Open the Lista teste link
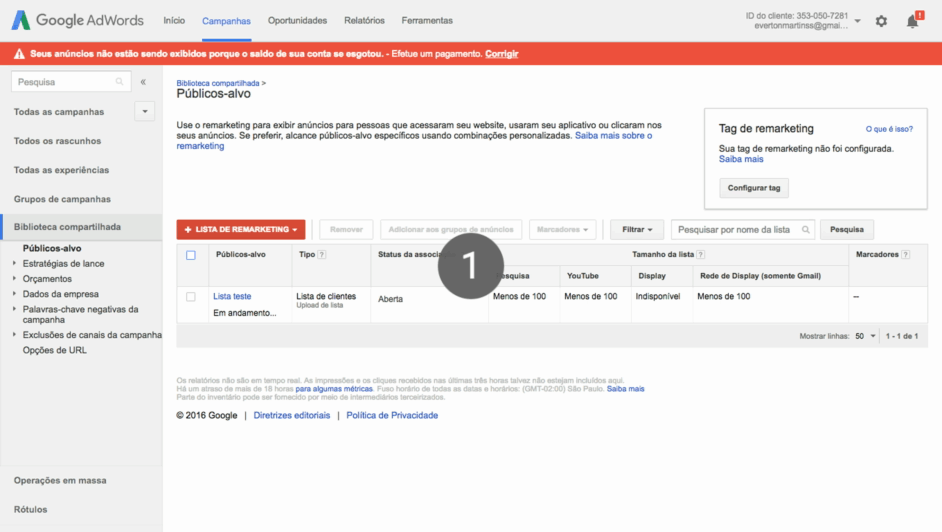This screenshot has width=942, height=532. [x=232, y=296]
